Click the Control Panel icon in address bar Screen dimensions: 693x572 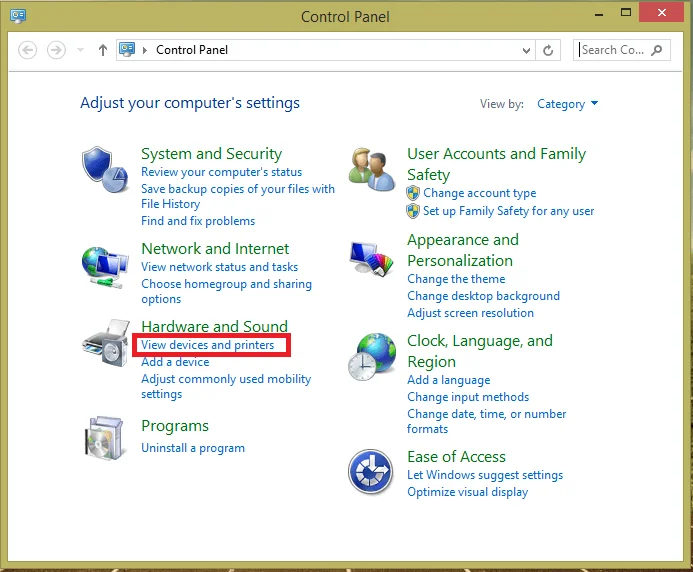pyautogui.click(x=127, y=50)
